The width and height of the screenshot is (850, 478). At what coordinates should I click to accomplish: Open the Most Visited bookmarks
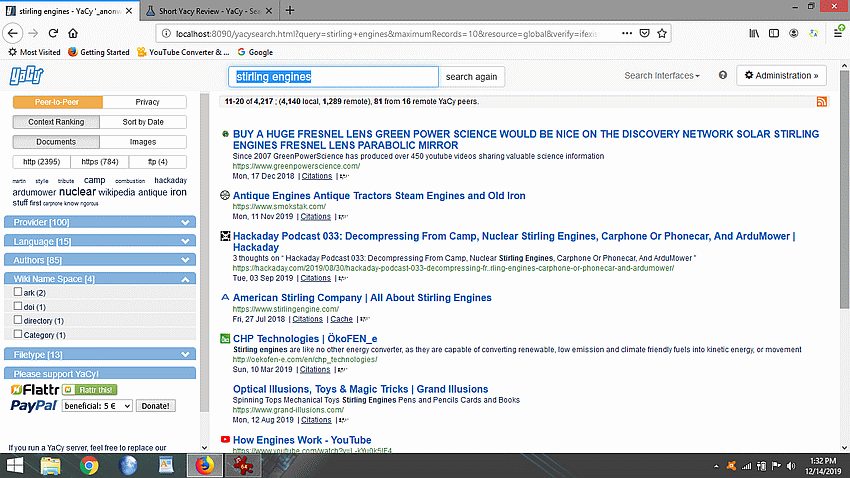(x=34, y=52)
